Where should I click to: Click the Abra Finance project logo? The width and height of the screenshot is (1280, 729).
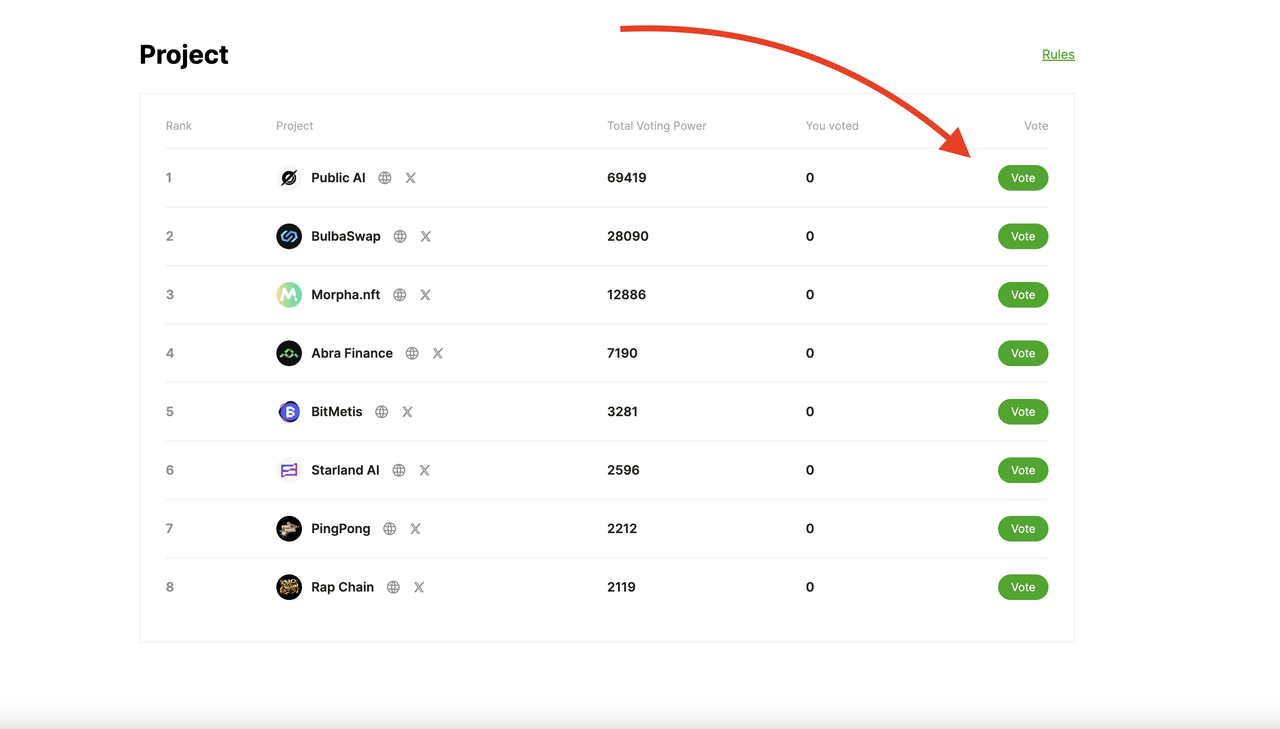(x=289, y=354)
